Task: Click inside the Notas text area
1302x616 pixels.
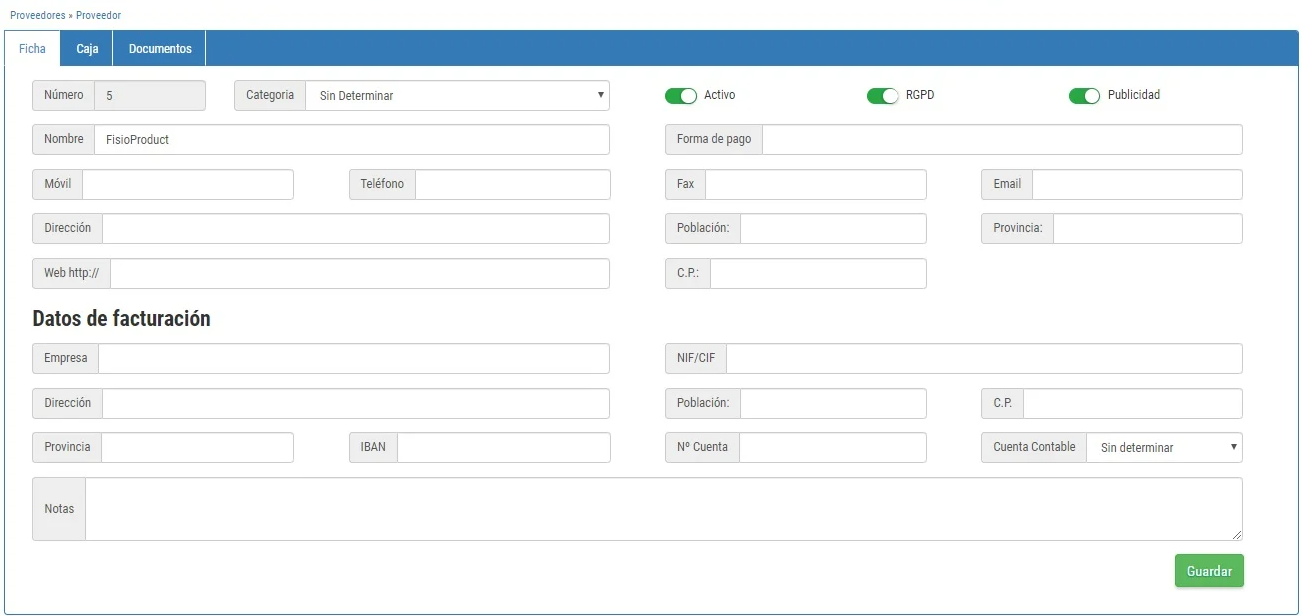Action: [662, 509]
